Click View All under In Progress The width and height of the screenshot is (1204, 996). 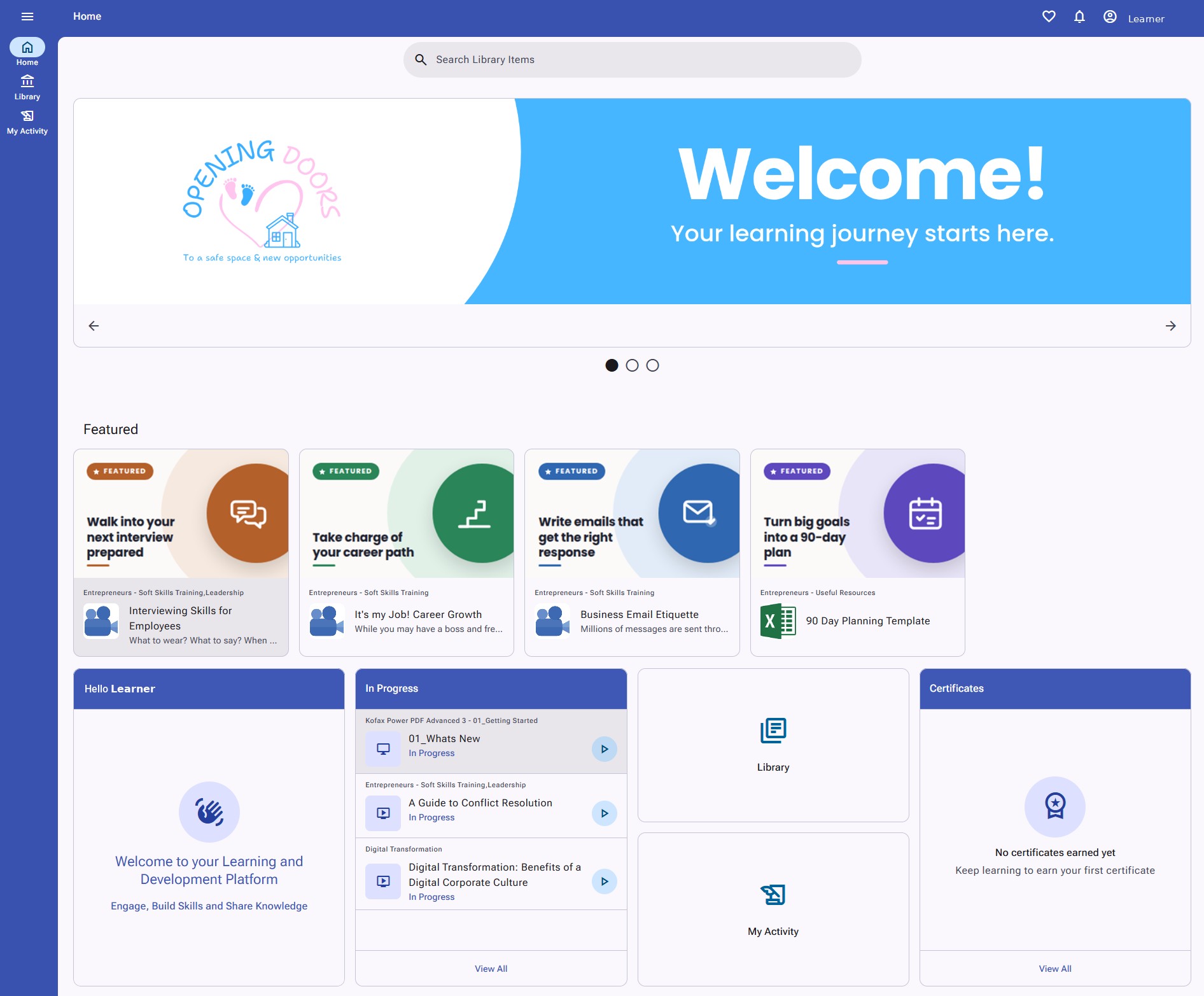click(491, 969)
